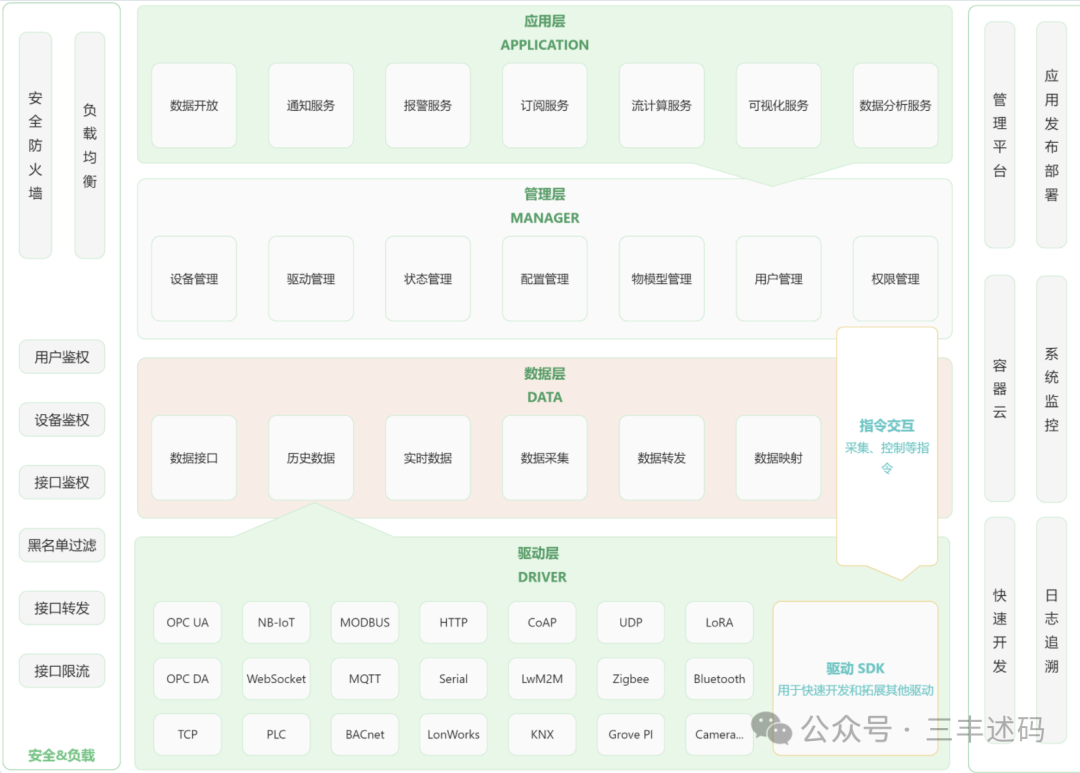This screenshot has height=773, width=1080.
Task: Click the 安全防火墙 vertical bar
Action: click(36, 145)
